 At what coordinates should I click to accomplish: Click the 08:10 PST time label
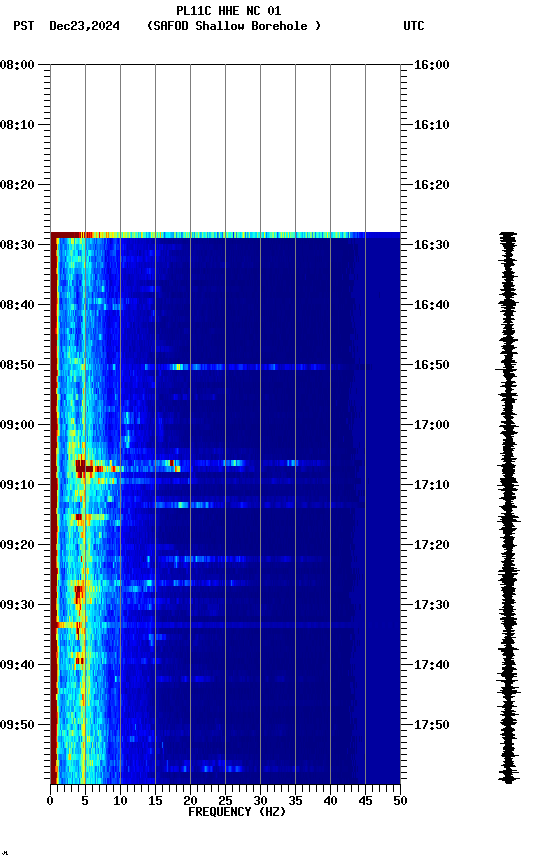(17, 125)
